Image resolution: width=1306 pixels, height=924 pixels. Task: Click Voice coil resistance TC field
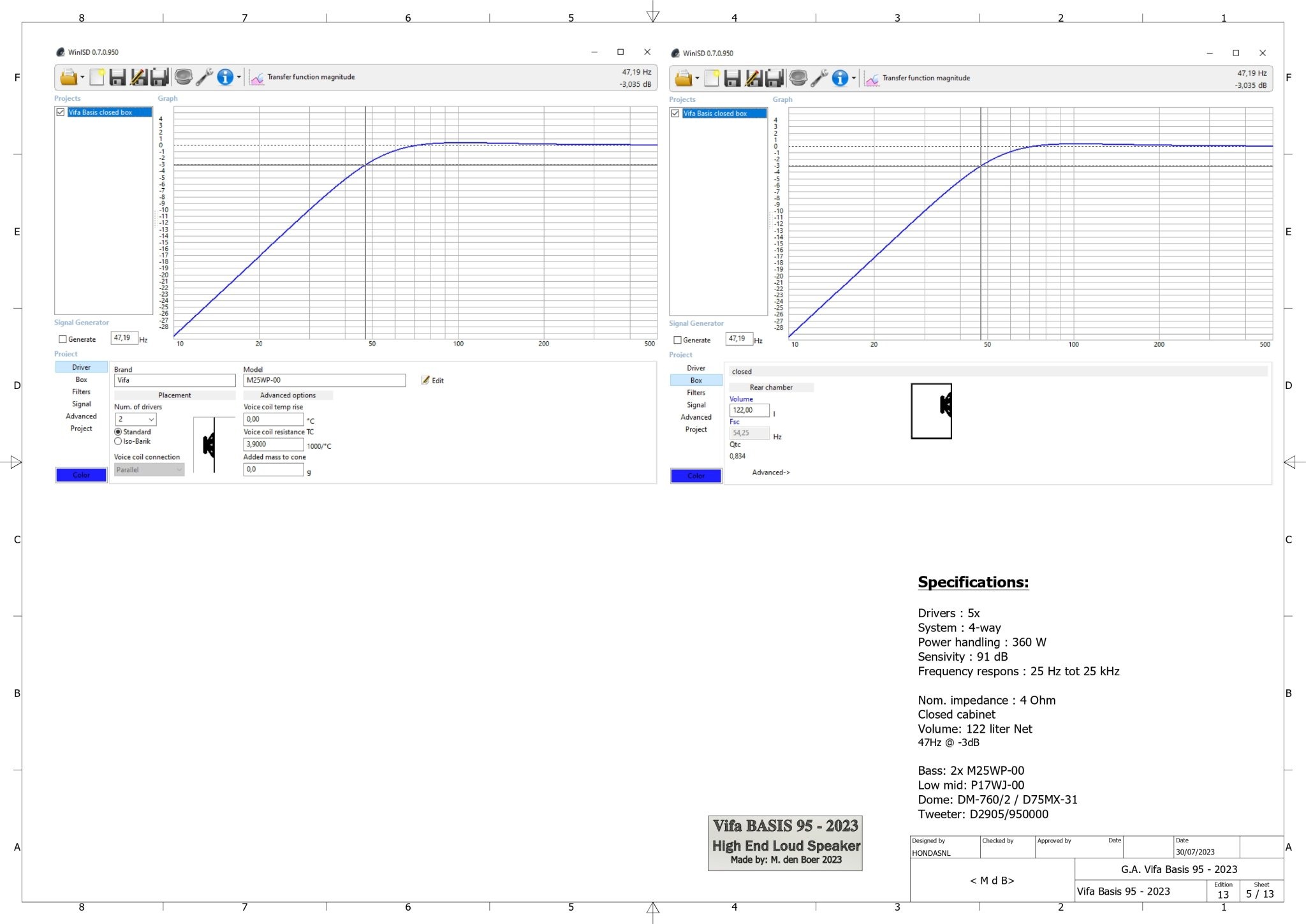[273, 444]
